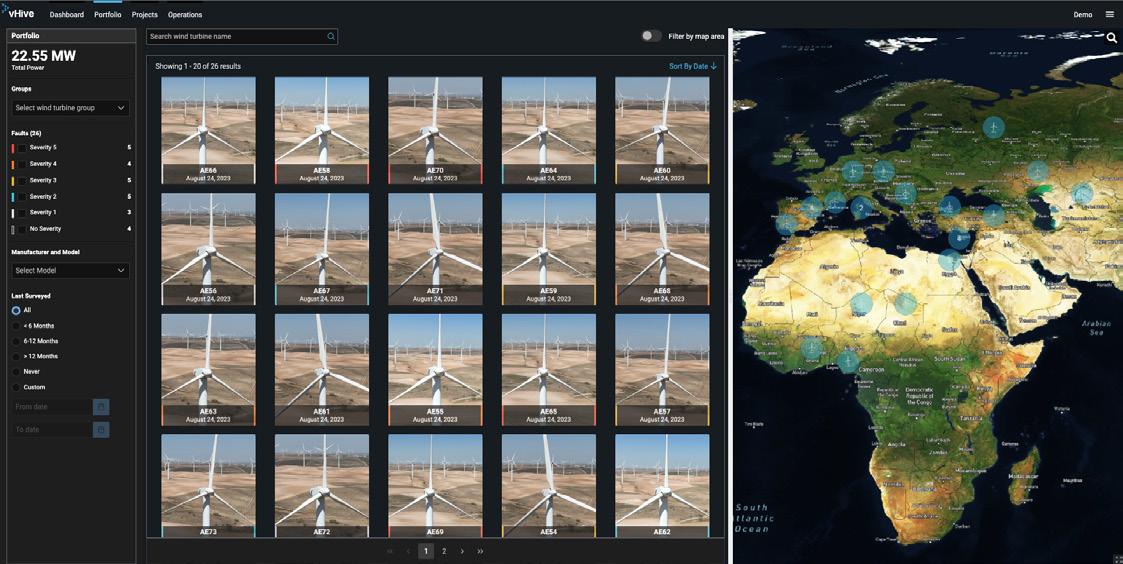
Task: Open the hamburger menu next to Demo
Action: point(1109,14)
